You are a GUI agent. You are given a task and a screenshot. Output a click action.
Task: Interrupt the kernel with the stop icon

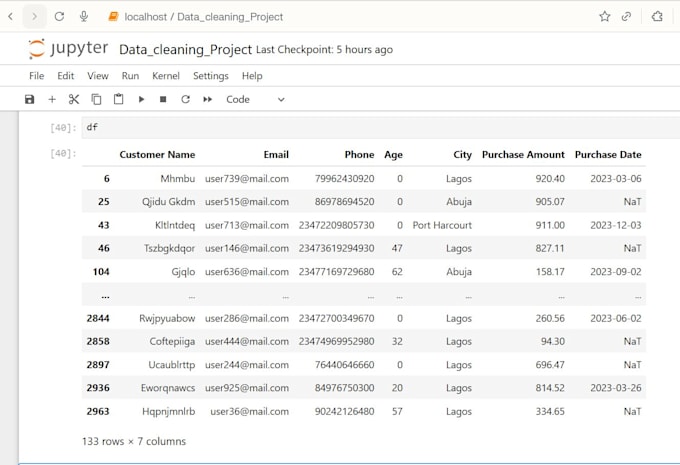tap(163, 99)
